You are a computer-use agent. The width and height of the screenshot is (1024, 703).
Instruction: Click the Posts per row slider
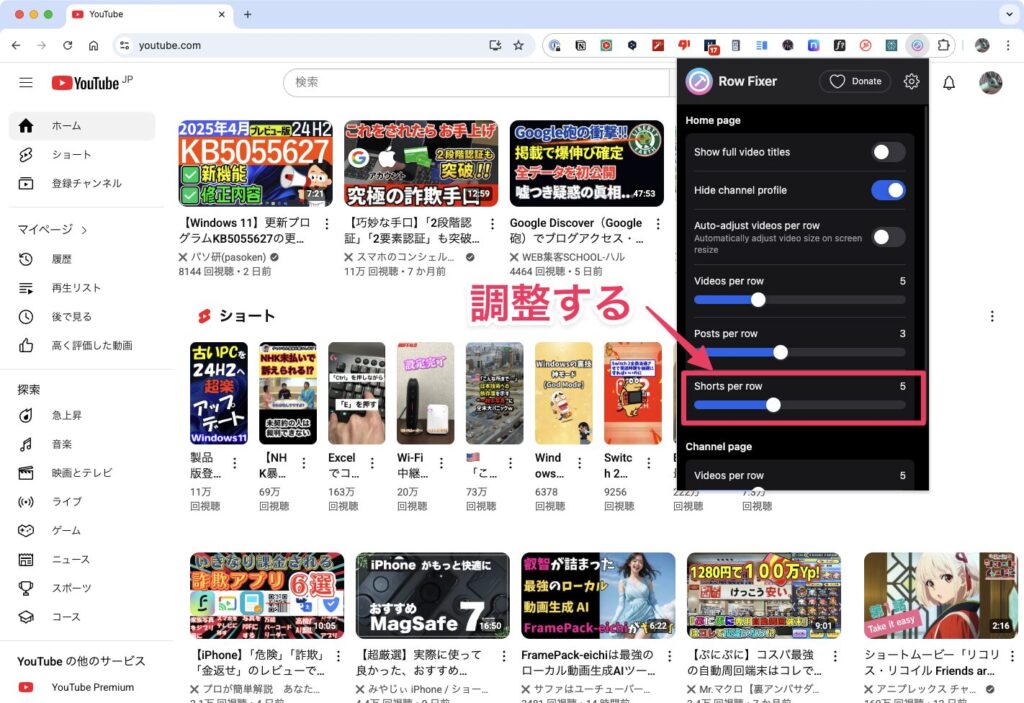point(799,352)
